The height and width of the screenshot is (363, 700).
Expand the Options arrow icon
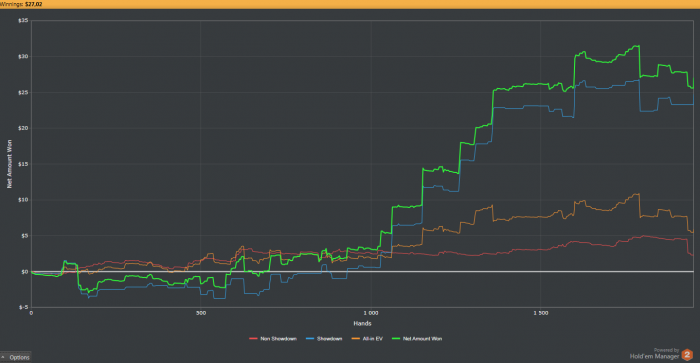point(3,357)
